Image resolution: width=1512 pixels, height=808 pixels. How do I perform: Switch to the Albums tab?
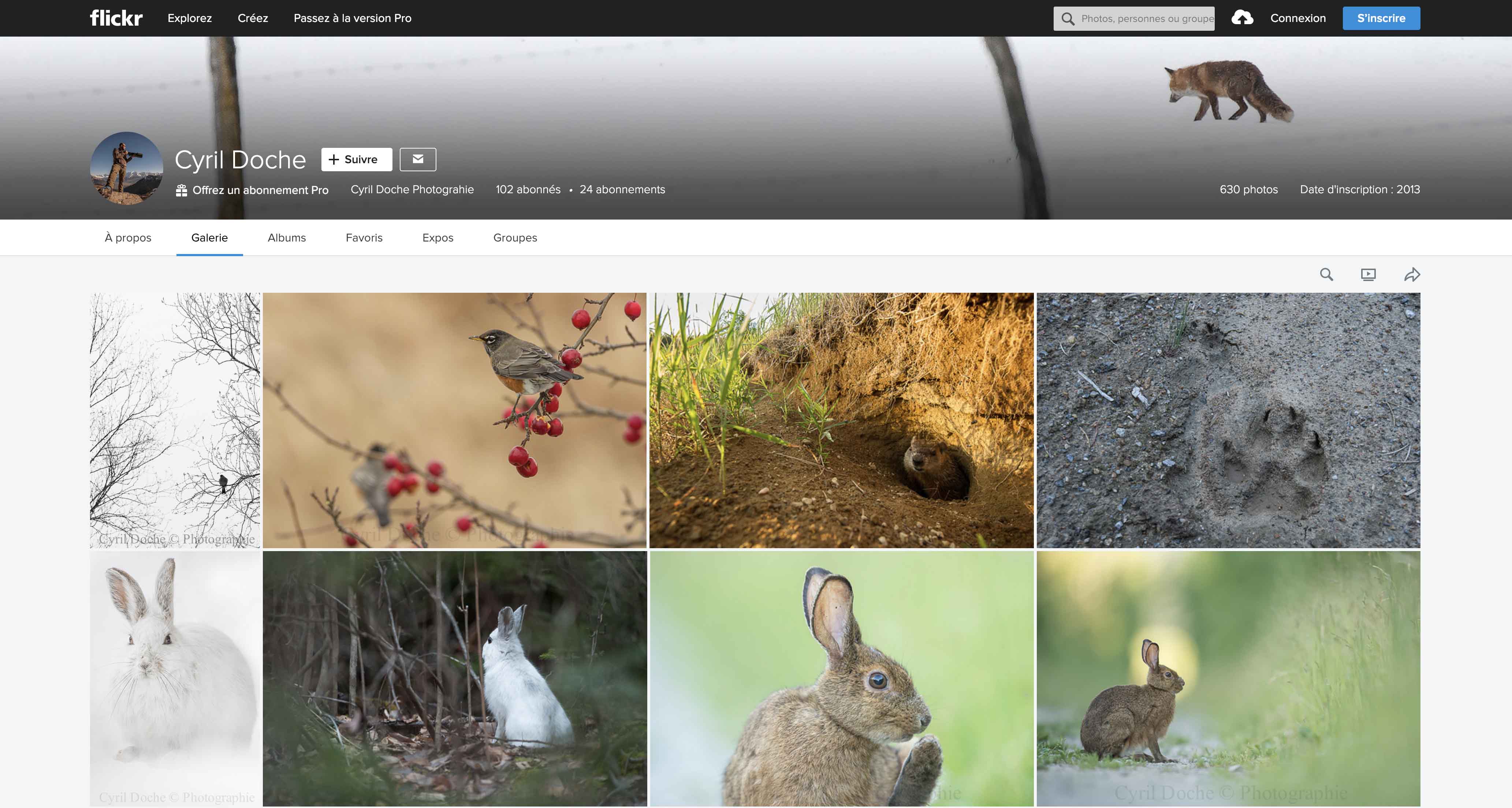pyautogui.click(x=286, y=237)
